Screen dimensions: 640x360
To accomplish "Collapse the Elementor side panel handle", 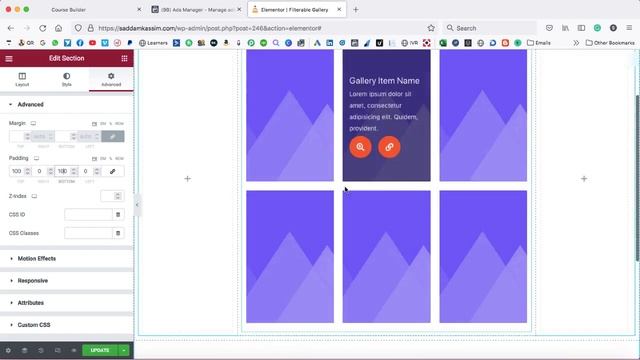I will coord(137,204).
